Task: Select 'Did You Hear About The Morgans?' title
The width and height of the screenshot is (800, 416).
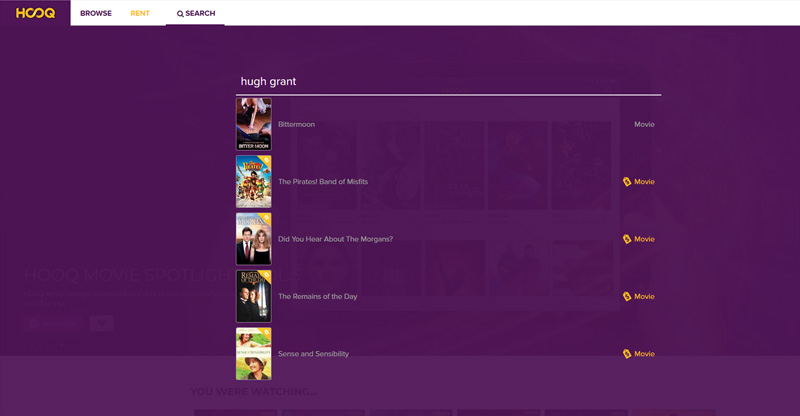Action: 335,239
